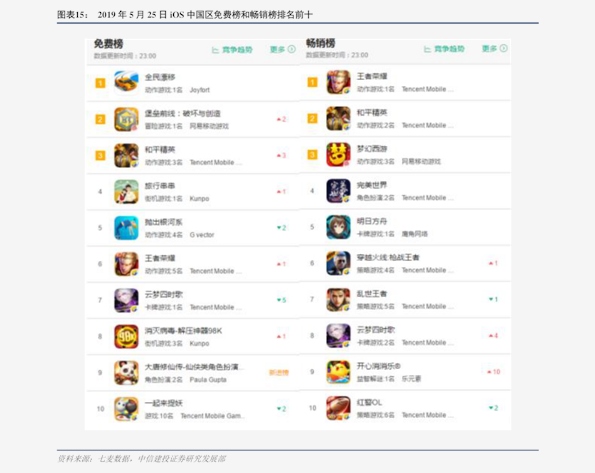Viewport: 595px width, 473px height.
Task: Click the panda icon for 大唐修仙传
Action: point(126,373)
